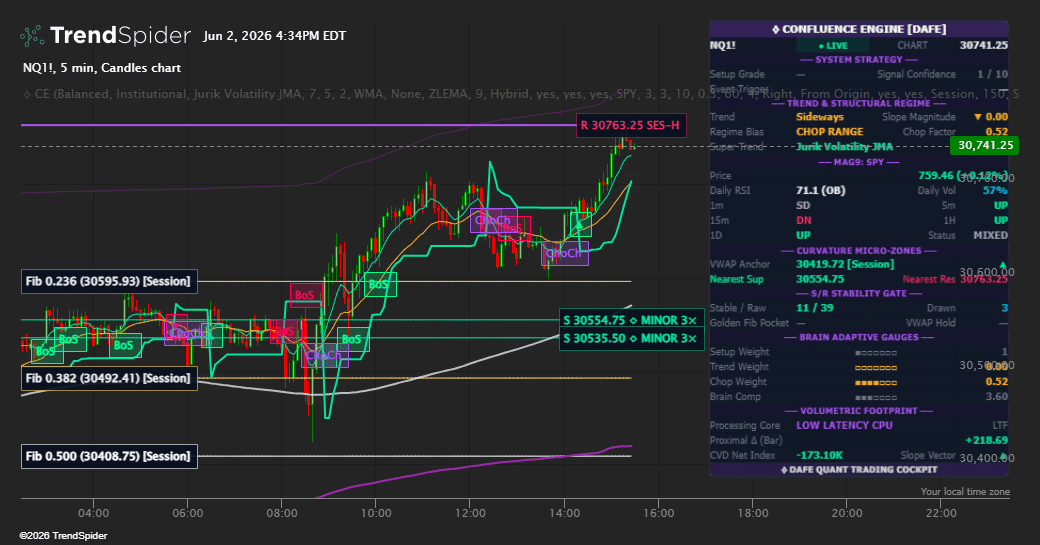The height and width of the screenshot is (545, 1040).
Task: Click the red BoS marker above 08:00
Action: click(305, 295)
